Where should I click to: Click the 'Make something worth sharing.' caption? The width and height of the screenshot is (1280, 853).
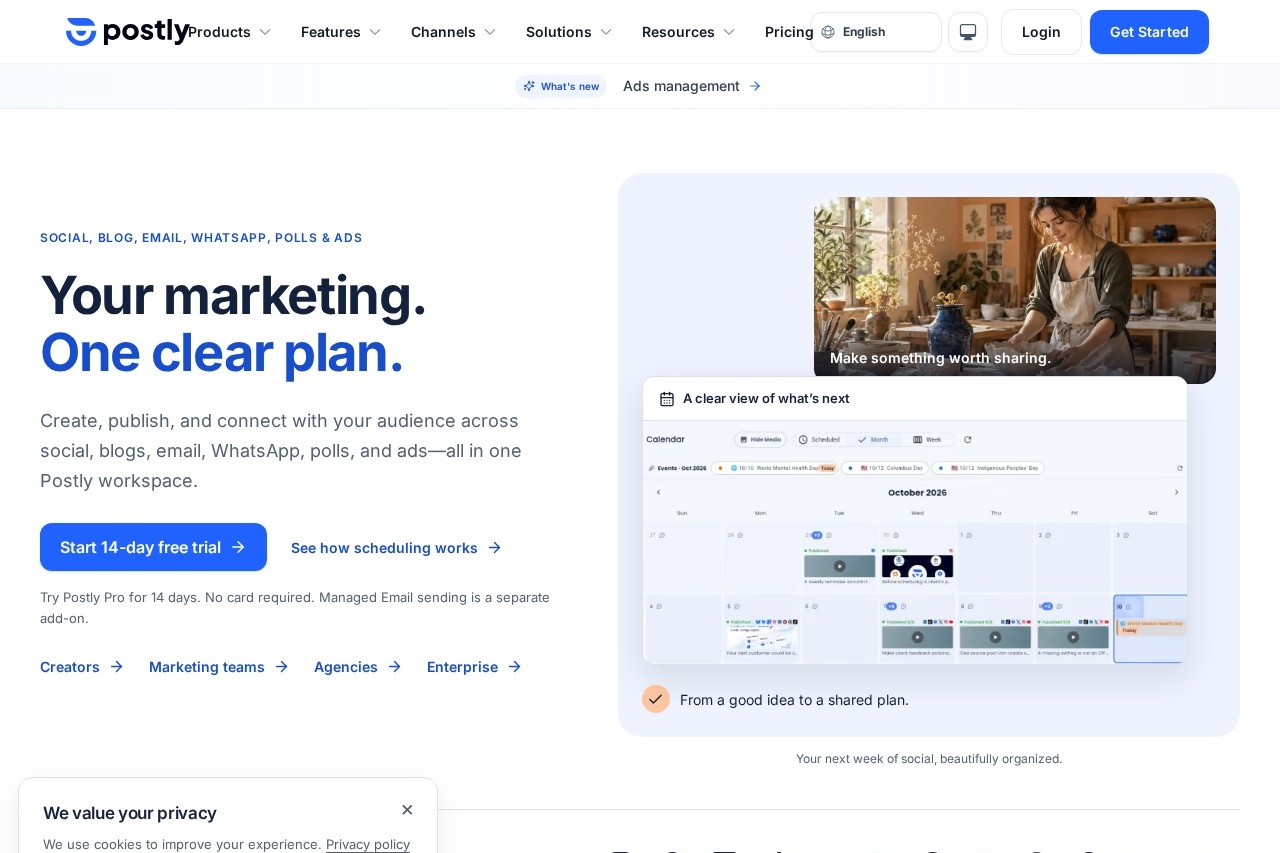[940, 358]
